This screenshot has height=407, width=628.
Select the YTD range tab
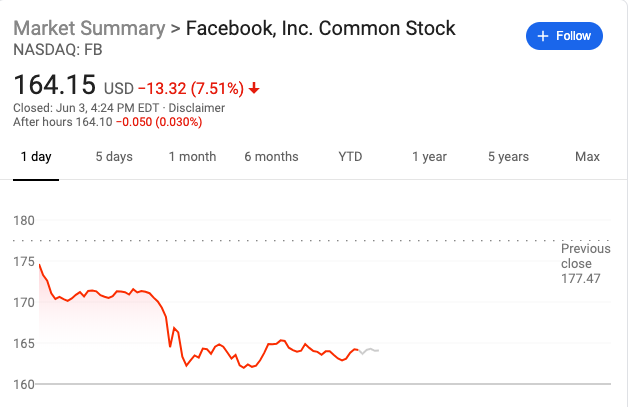350,157
